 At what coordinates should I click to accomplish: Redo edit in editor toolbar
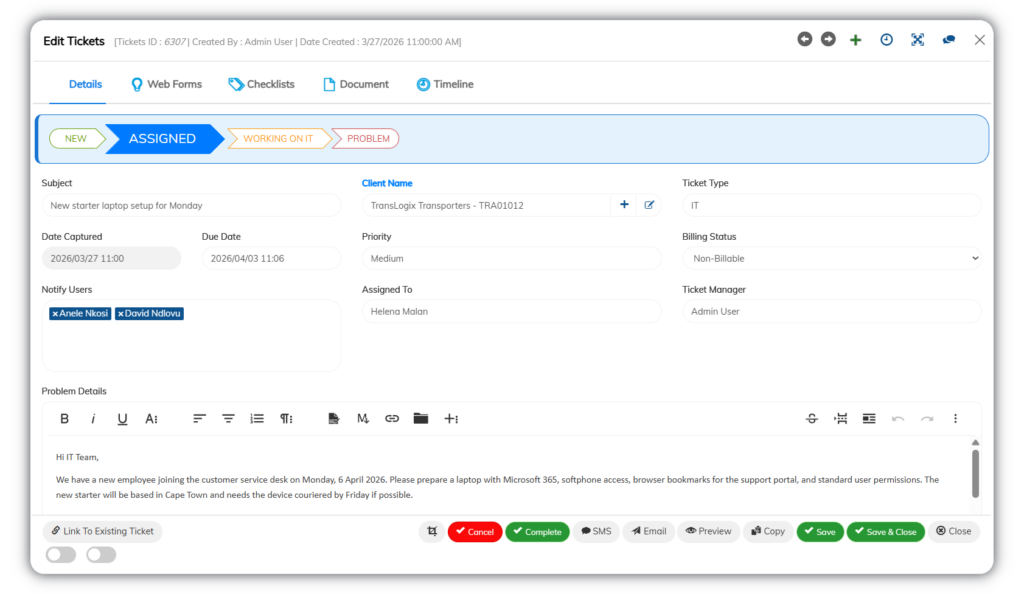927,419
